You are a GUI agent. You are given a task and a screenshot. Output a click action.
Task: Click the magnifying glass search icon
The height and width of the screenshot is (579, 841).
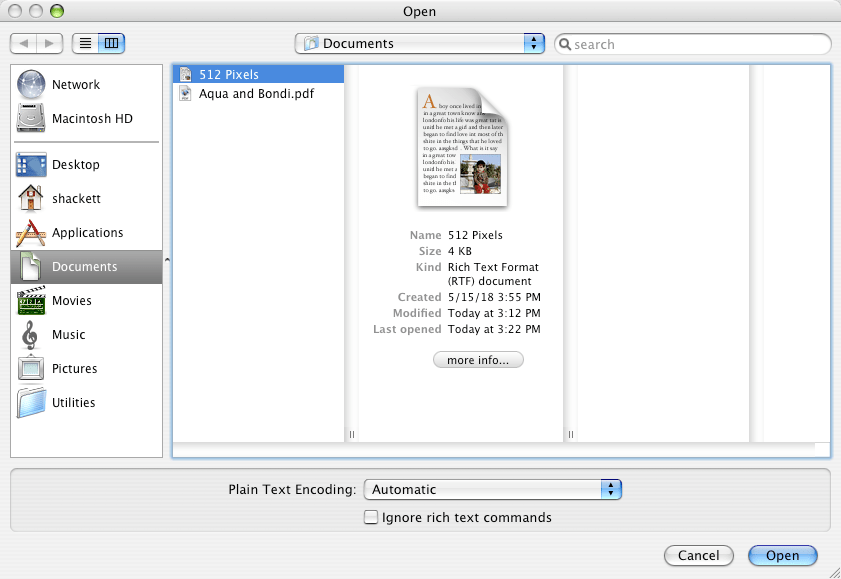click(x=565, y=44)
